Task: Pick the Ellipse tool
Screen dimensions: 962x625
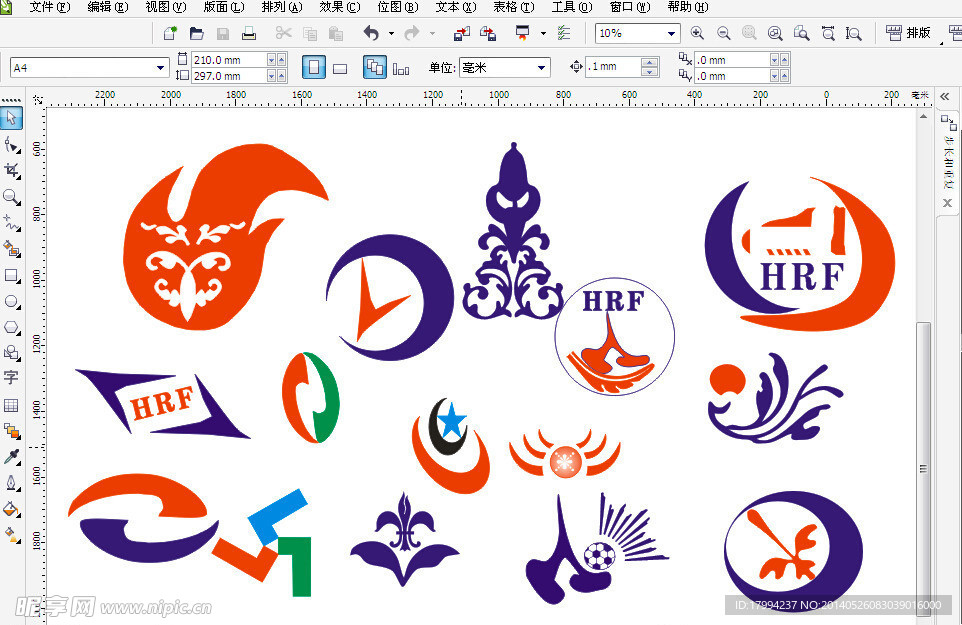Action: point(12,301)
